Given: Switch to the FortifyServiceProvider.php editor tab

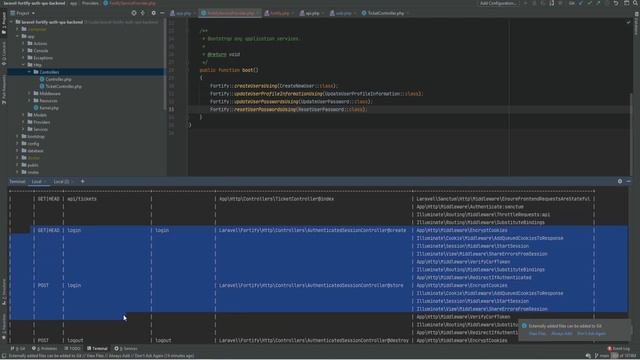Looking at the screenshot, I should tap(230, 13).
